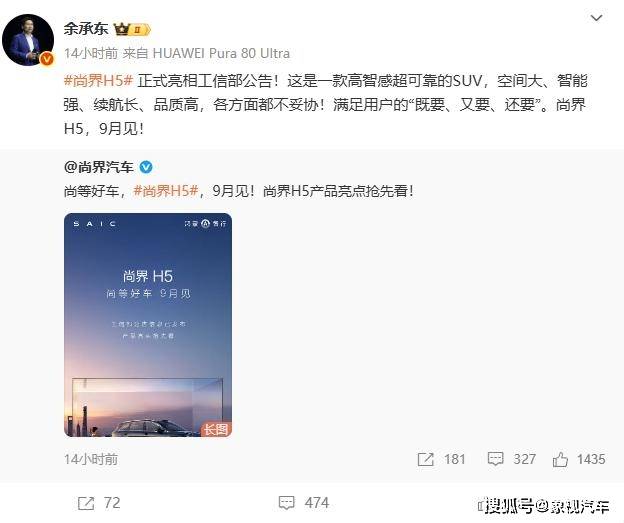Image resolution: width=624 pixels, height=523 pixels.
Task: Click the repost icon showing 72
Action: coord(86,503)
